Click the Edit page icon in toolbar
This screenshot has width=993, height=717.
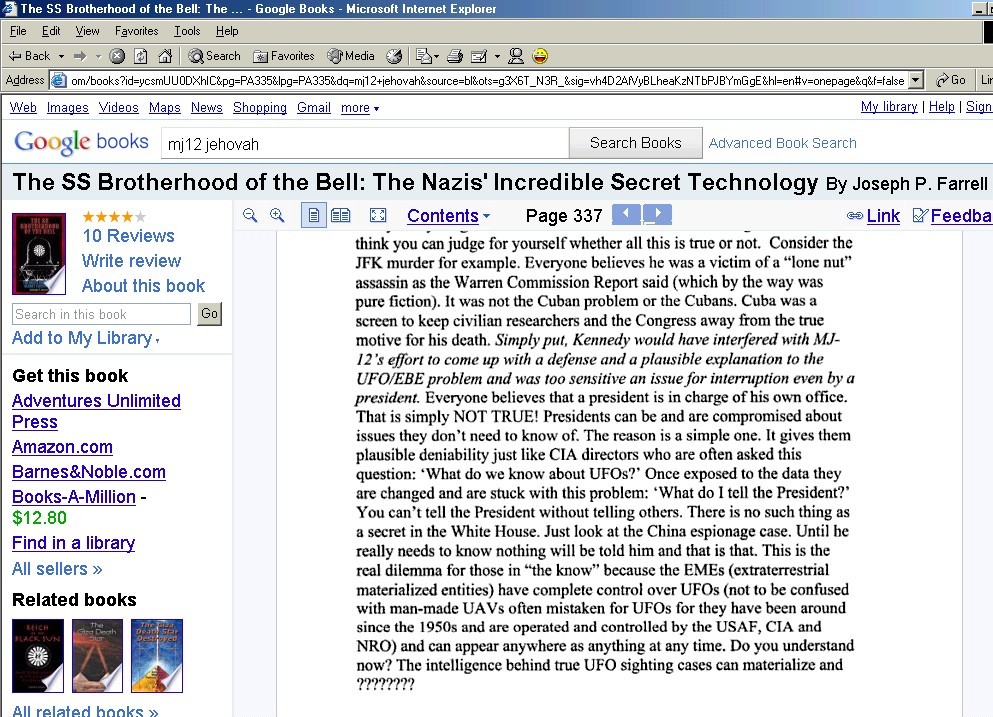click(x=479, y=56)
